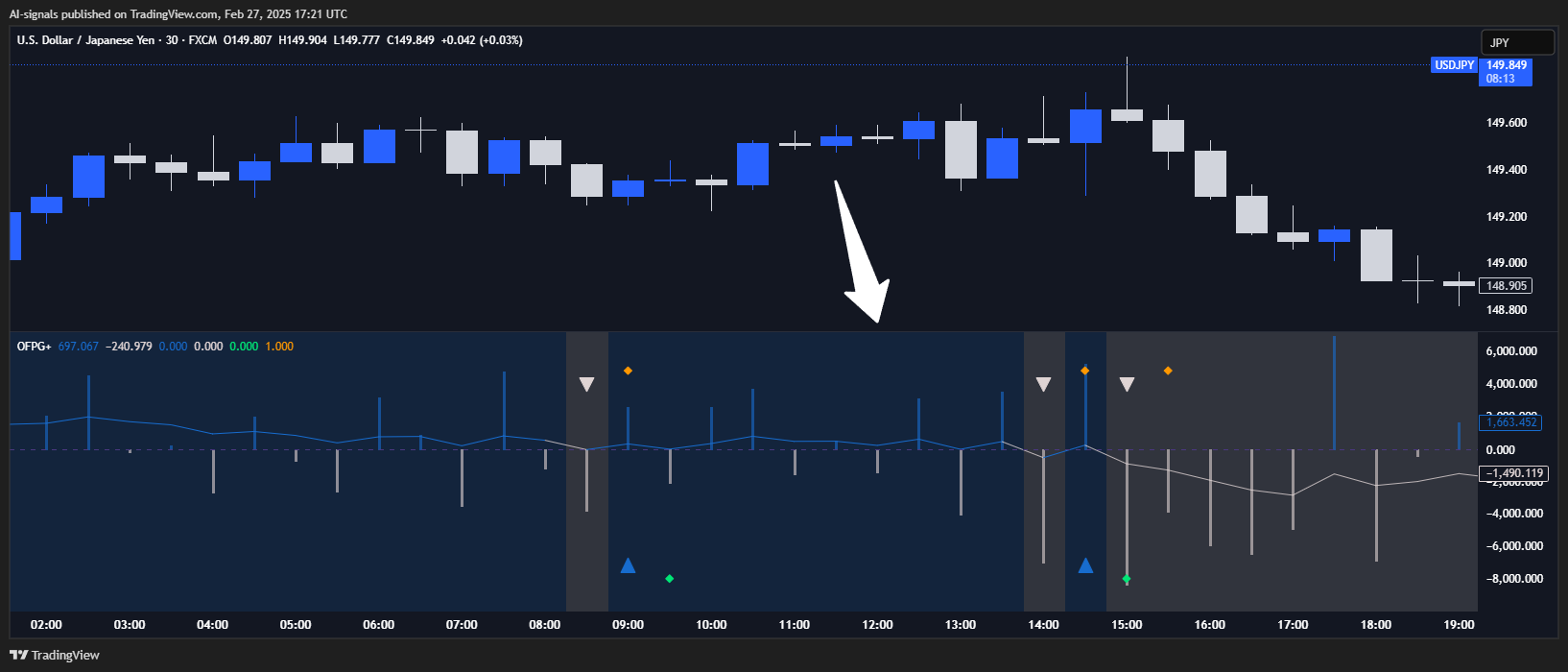
Task: Click the 19:00 time axis label
Action: tap(1459, 625)
